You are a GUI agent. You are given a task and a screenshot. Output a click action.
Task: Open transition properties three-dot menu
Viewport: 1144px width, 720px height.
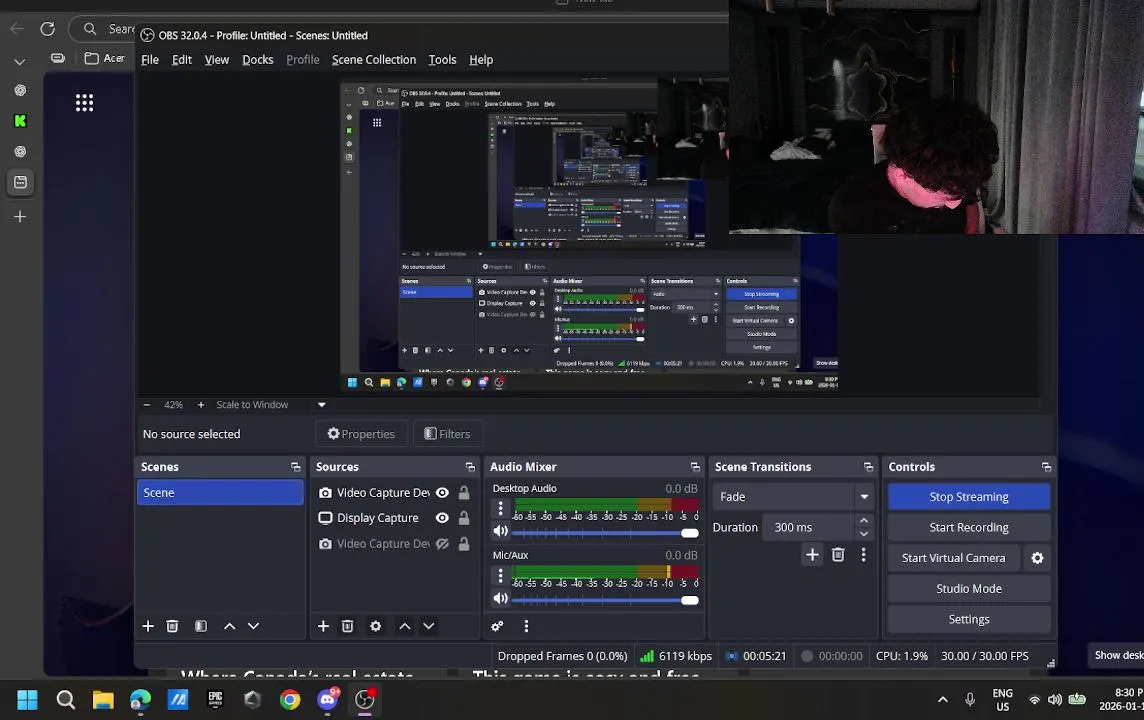point(863,555)
